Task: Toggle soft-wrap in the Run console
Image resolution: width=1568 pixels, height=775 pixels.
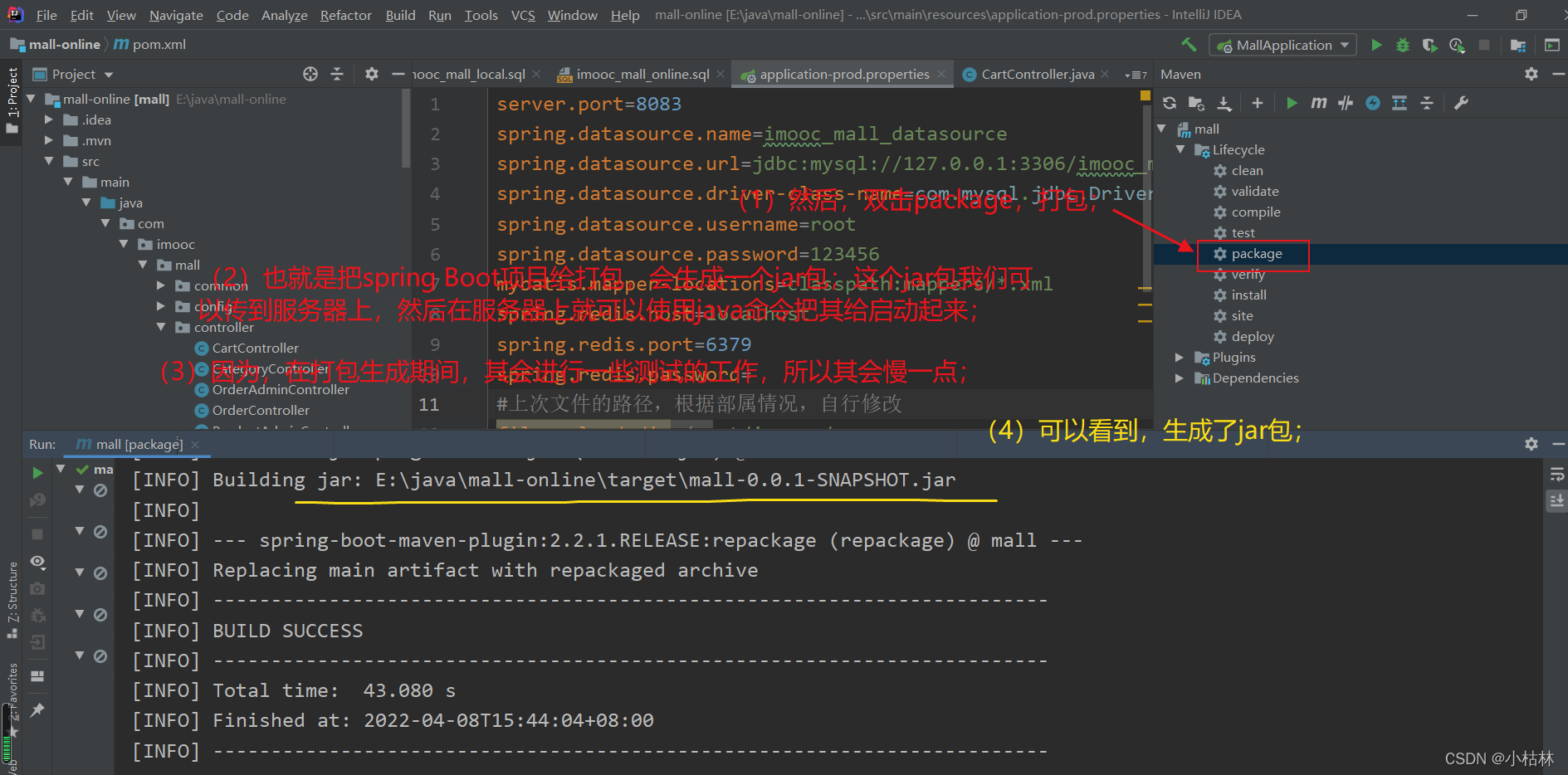Action: tap(1556, 475)
